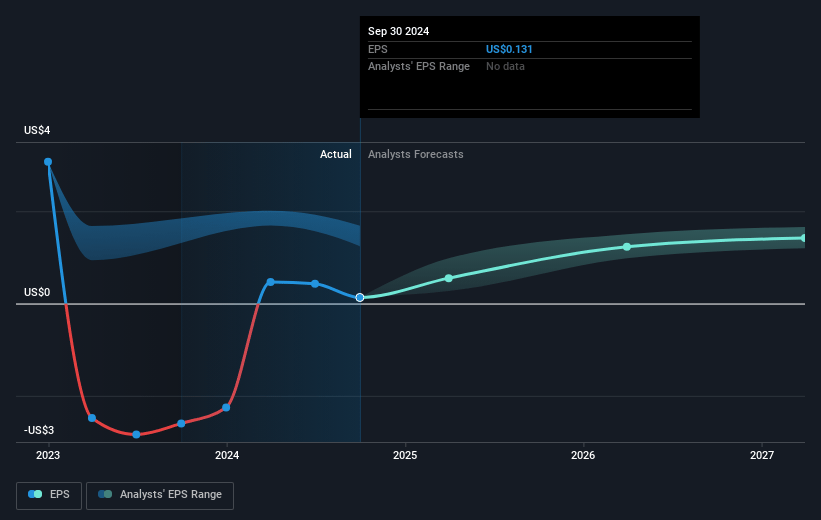
Task: Click the EPS data point at 2024 axis
Action: (226, 407)
